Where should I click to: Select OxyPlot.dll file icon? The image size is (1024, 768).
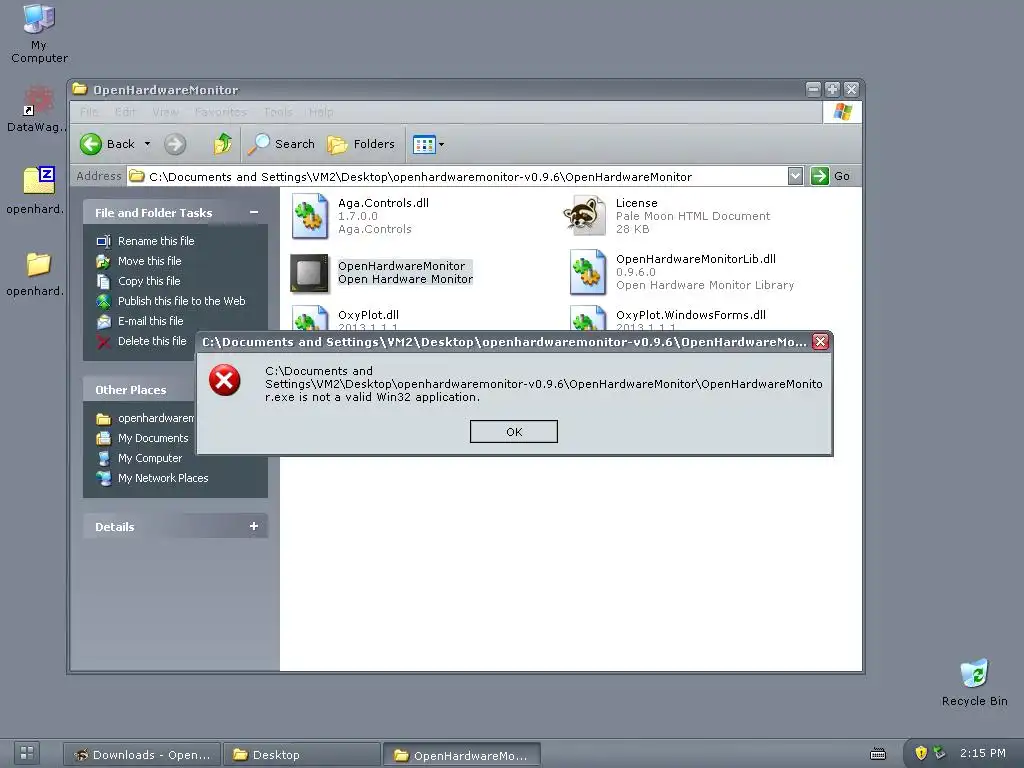tap(310, 318)
